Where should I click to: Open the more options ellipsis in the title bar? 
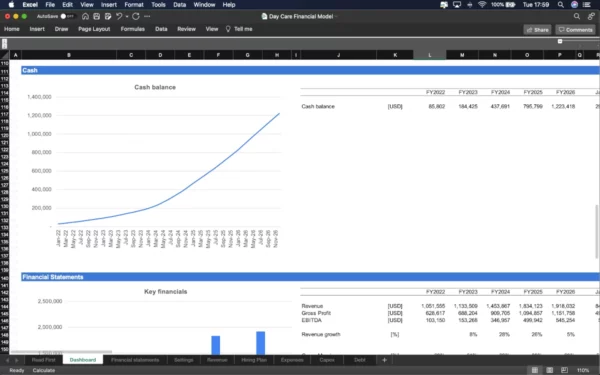pyautogui.click(x=147, y=16)
